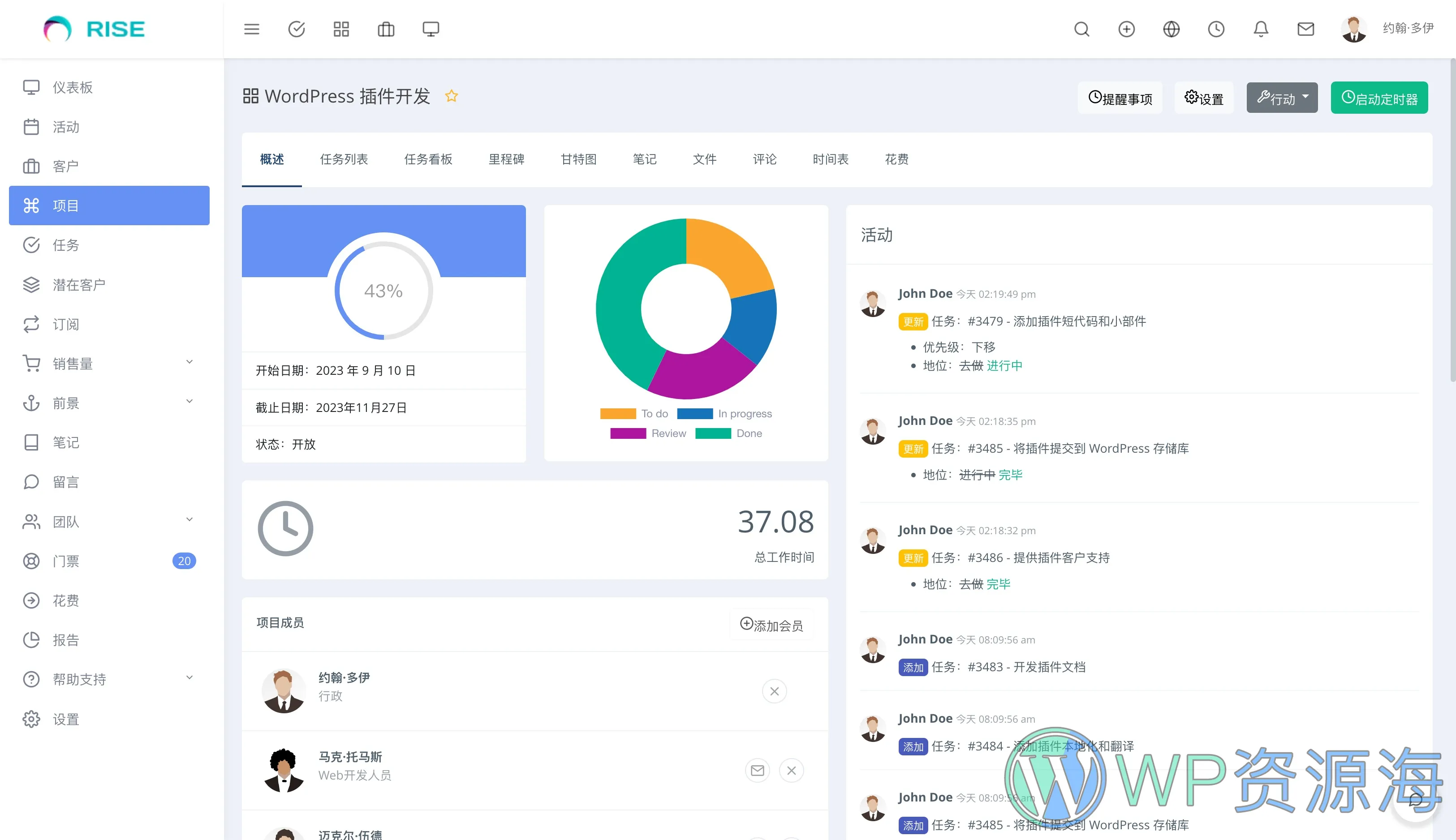Open the 花费 project tab
The width and height of the screenshot is (1456, 840).
tap(896, 159)
